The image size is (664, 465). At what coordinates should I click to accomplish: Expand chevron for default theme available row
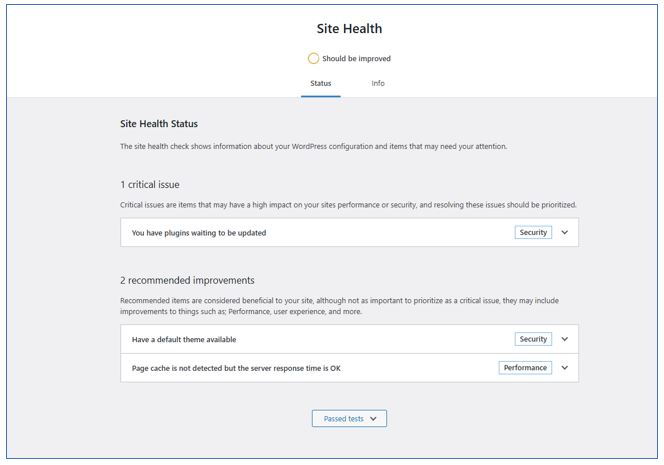click(x=565, y=339)
